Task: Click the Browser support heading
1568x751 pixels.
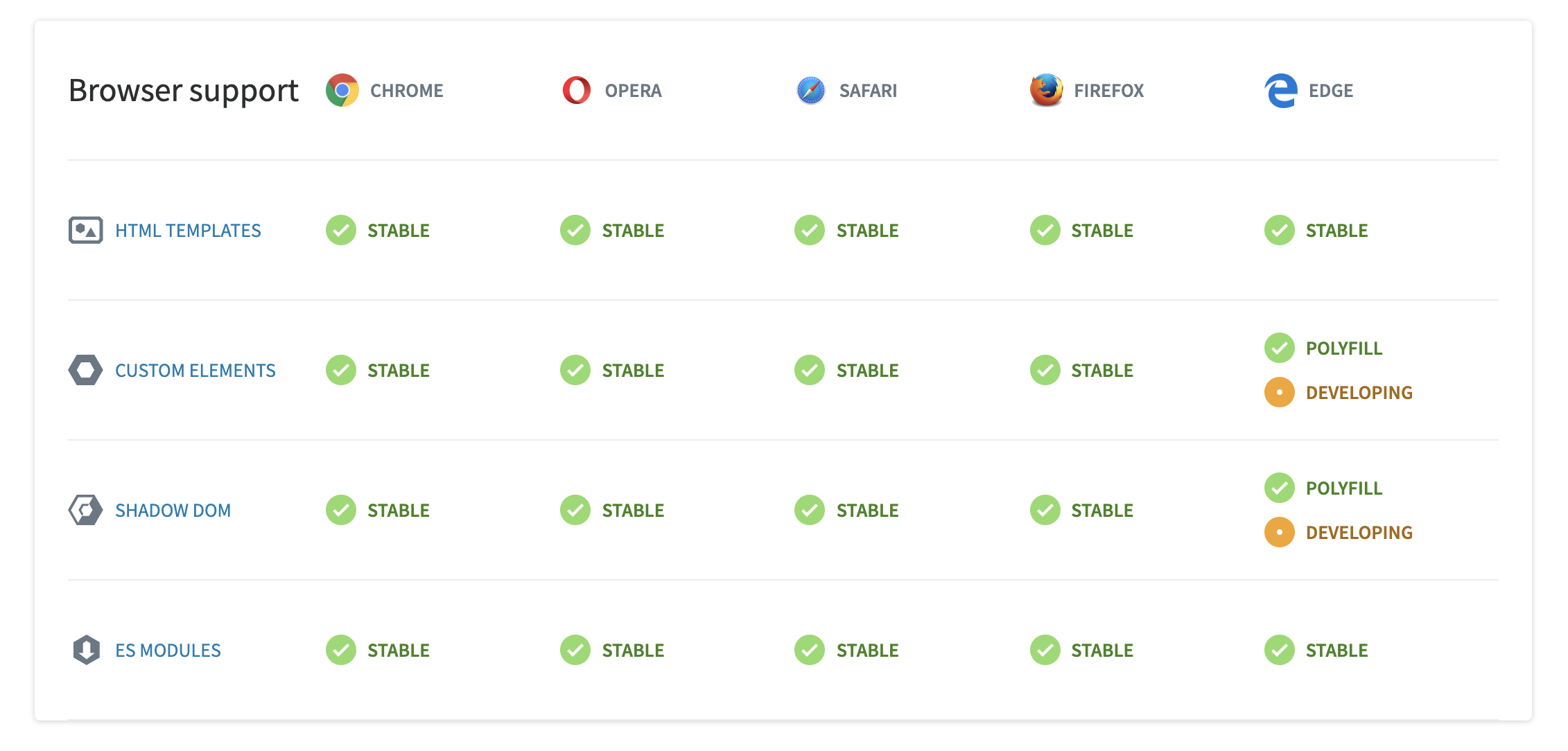Action: (x=184, y=90)
